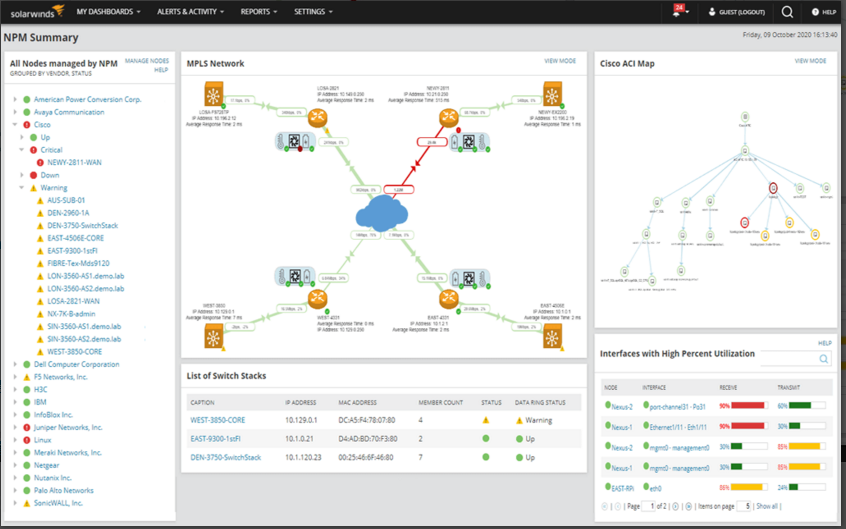Click the NEWY-2811 router icon on the MPLS map
This screenshot has height=529, width=846.
point(448,118)
